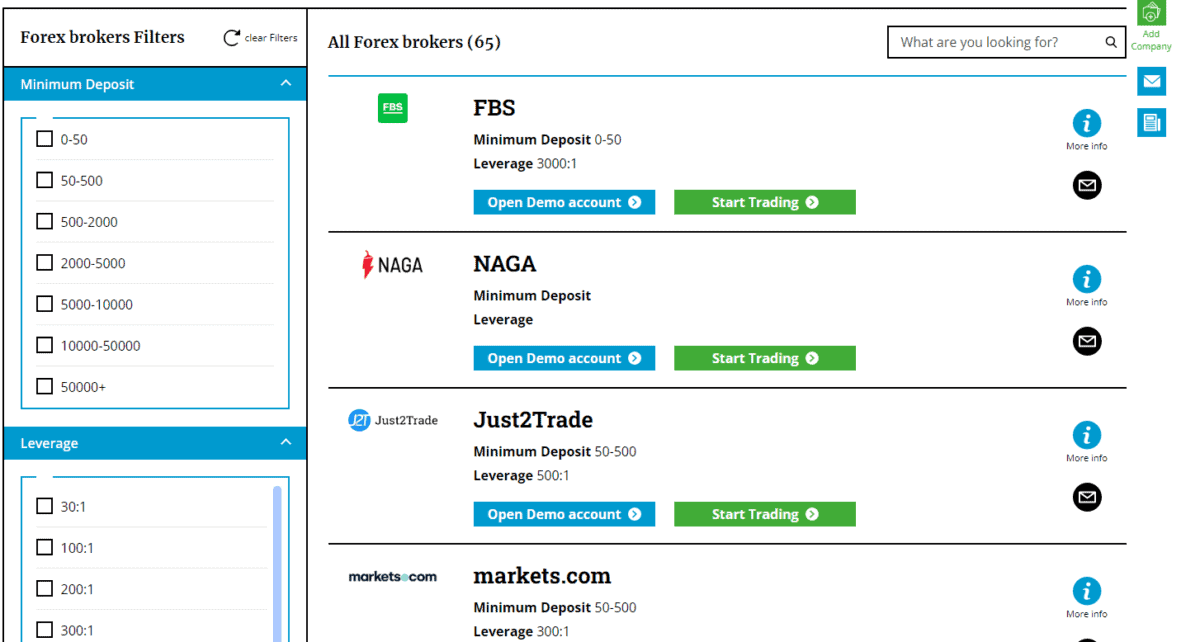Click the clear Filters refresh icon

tap(231, 36)
